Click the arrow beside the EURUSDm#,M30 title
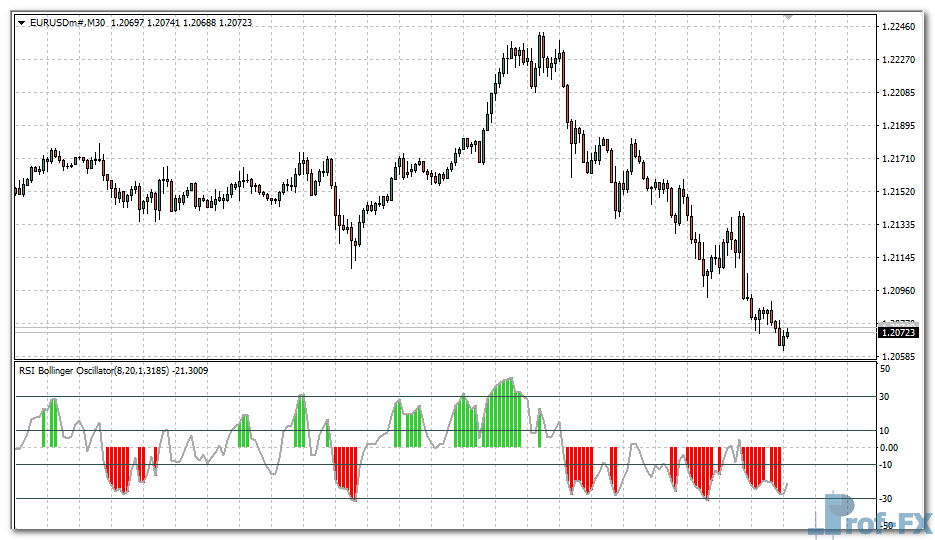 click(22, 22)
